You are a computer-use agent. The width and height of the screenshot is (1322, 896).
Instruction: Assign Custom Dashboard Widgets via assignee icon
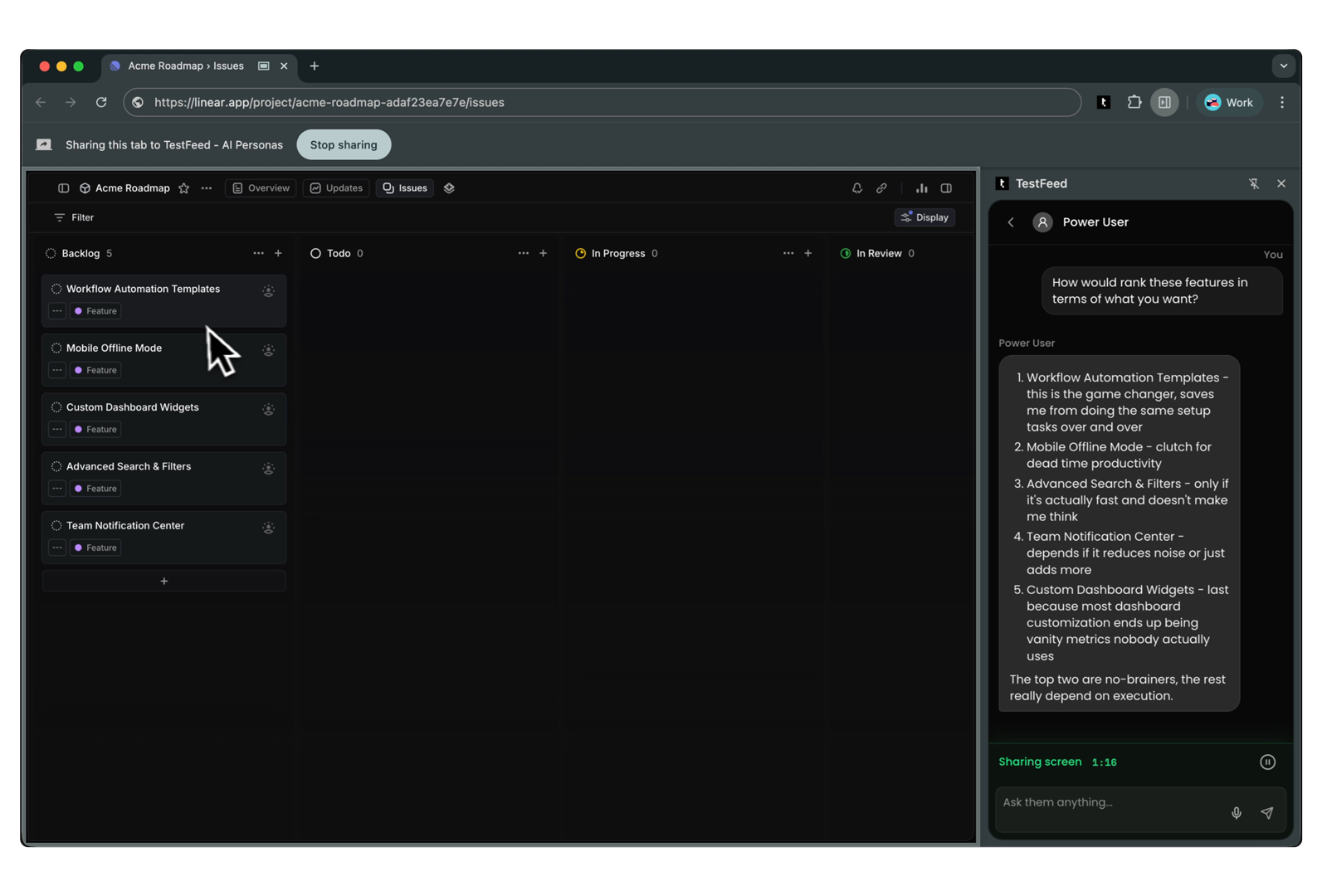click(268, 409)
